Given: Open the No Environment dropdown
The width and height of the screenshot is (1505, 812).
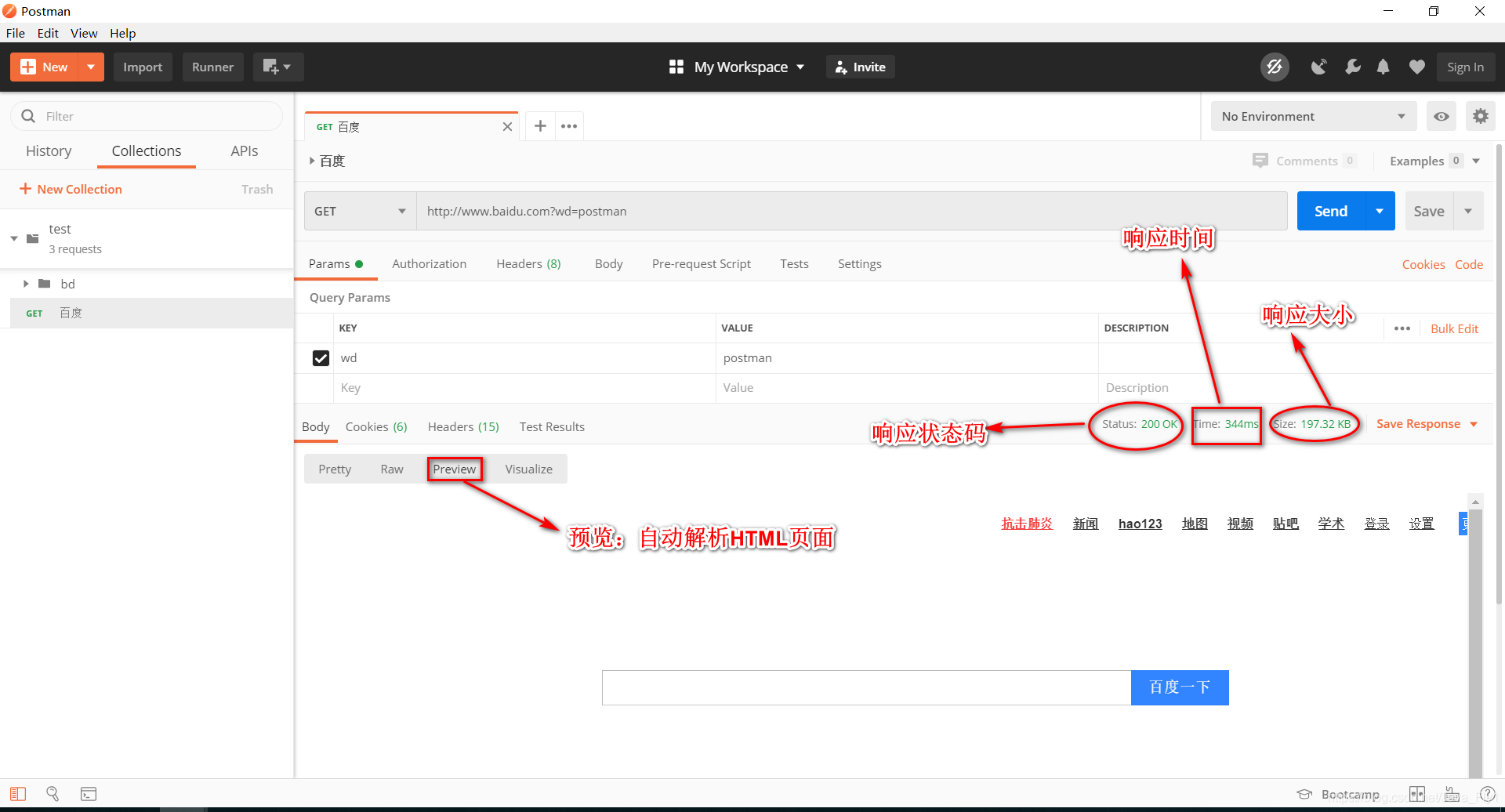Looking at the screenshot, I should pos(1313,116).
